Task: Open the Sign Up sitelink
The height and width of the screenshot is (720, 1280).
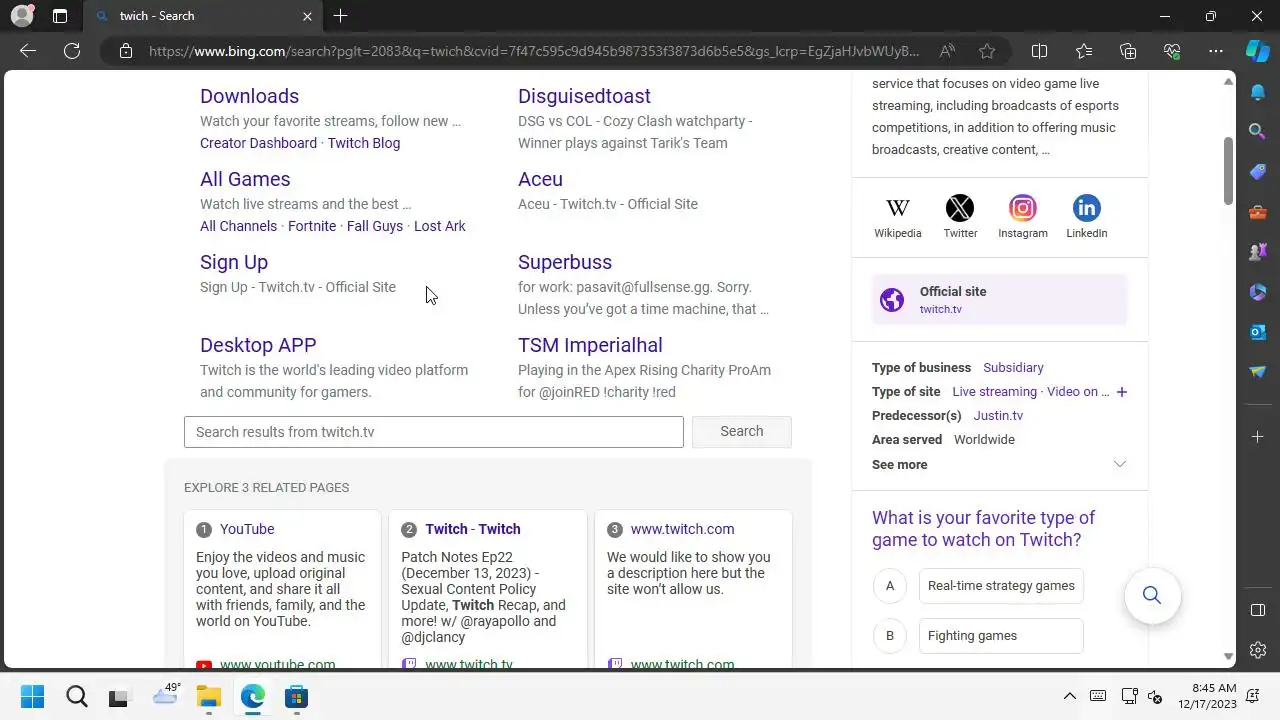Action: tap(234, 262)
